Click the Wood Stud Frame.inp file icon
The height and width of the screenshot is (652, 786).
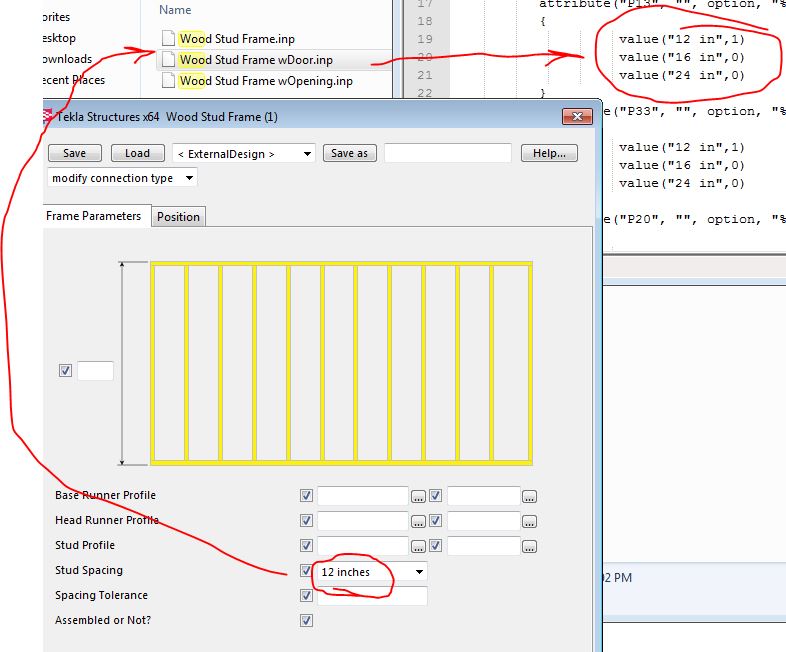(x=168, y=39)
